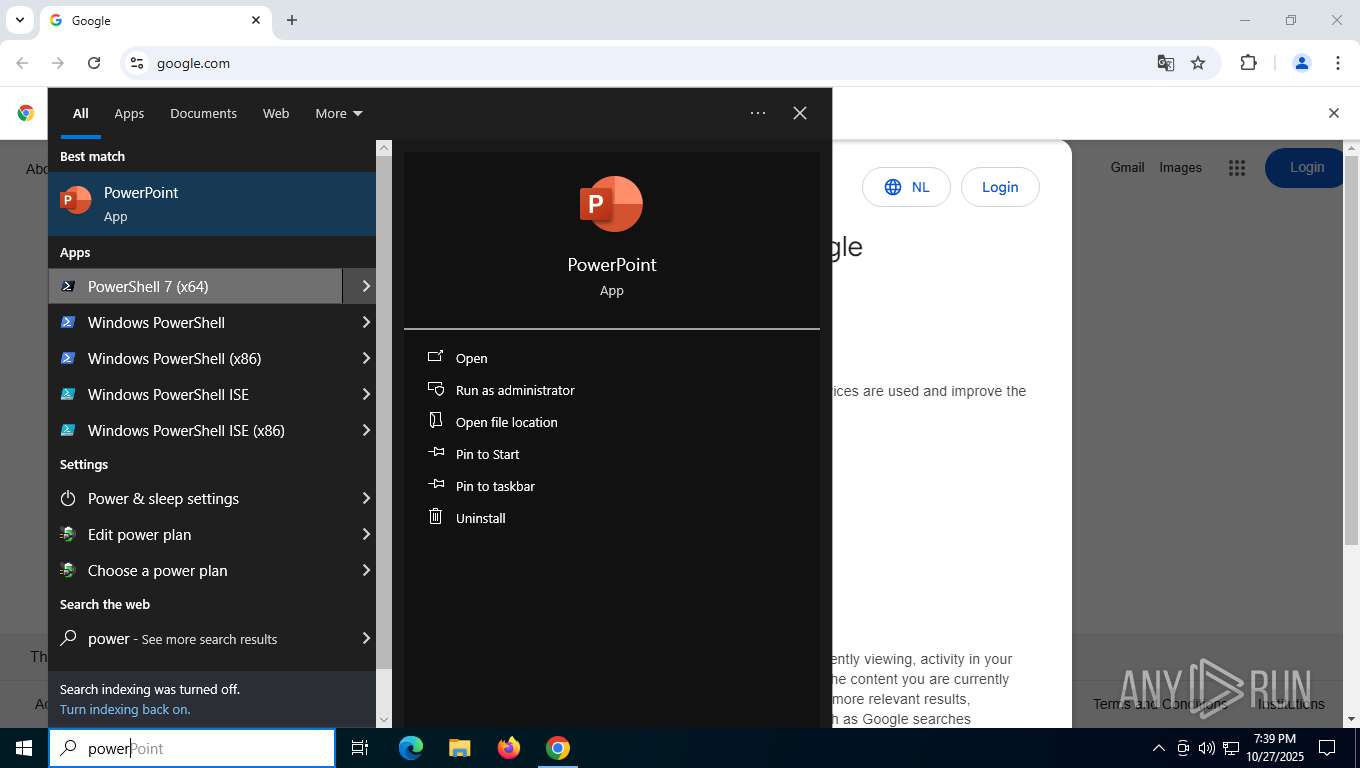Click the web search magnifier icon for power
This screenshot has height=768, width=1360.
click(68, 638)
